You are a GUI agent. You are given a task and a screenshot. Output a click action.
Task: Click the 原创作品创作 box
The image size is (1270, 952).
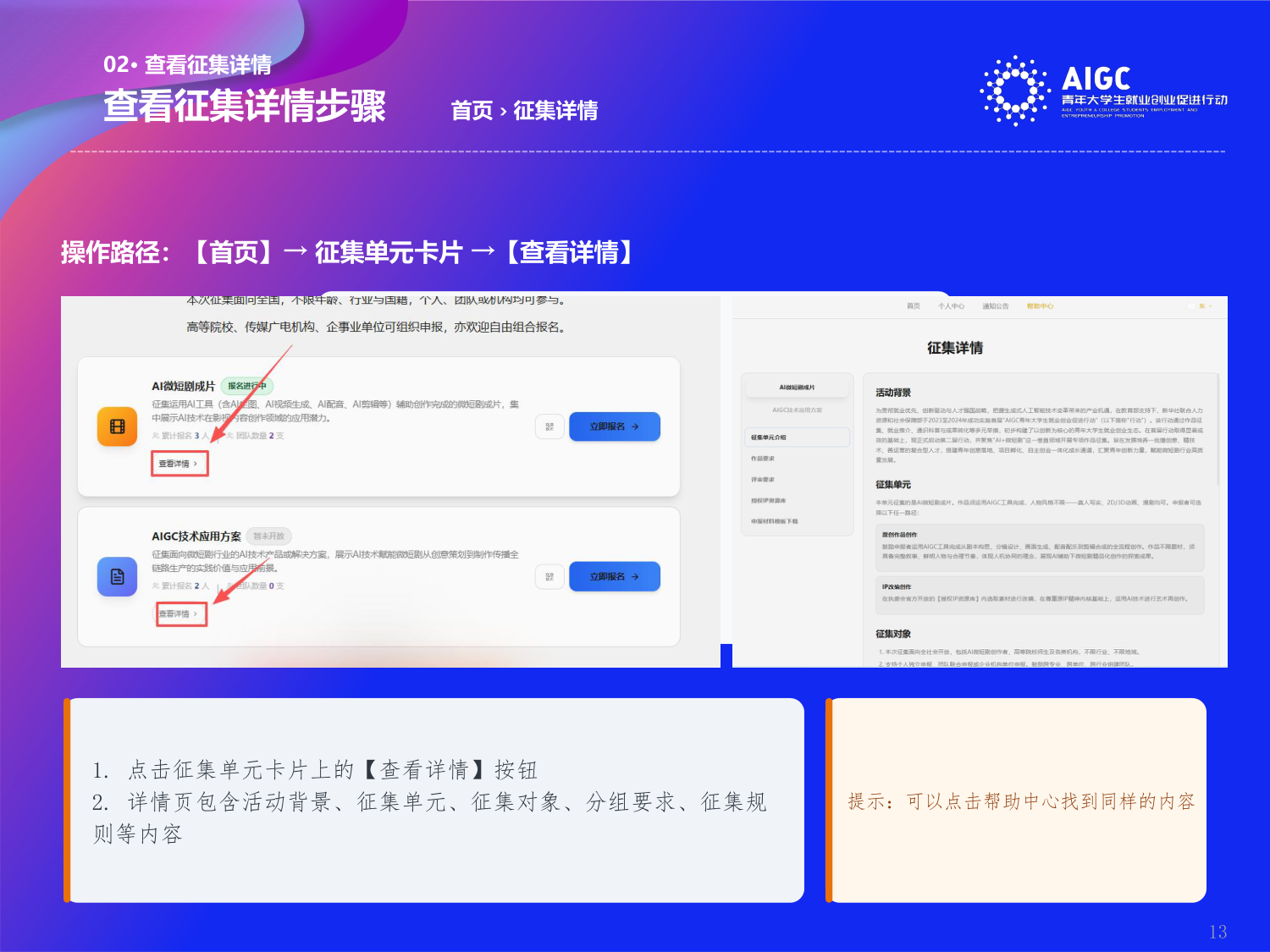point(1040,546)
